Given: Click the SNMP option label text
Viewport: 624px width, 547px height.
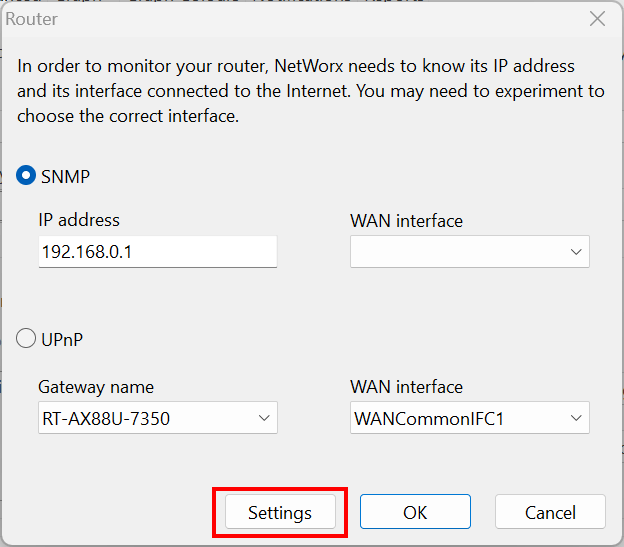Looking at the screenshot, I should [x=65, y=176].
